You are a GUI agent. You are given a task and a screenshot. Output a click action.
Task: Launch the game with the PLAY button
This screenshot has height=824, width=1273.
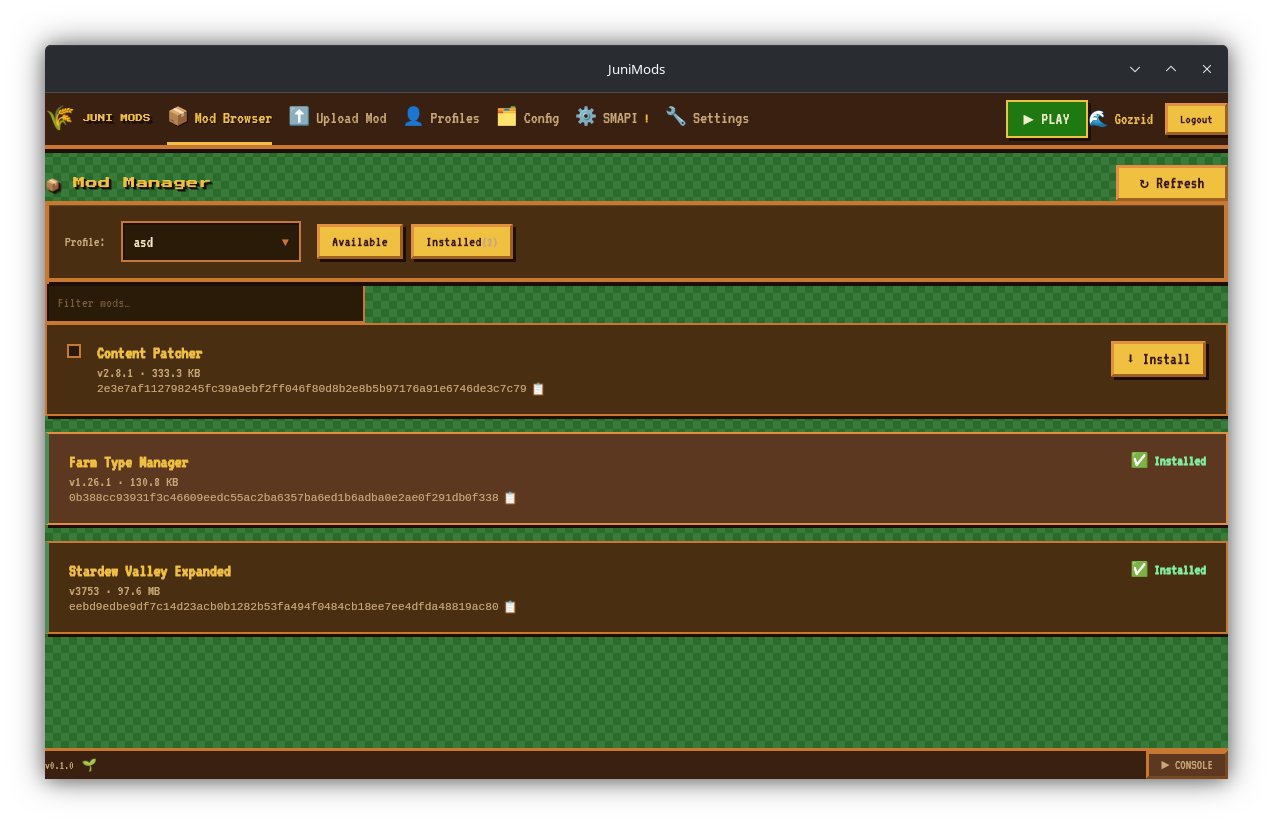1047,119
